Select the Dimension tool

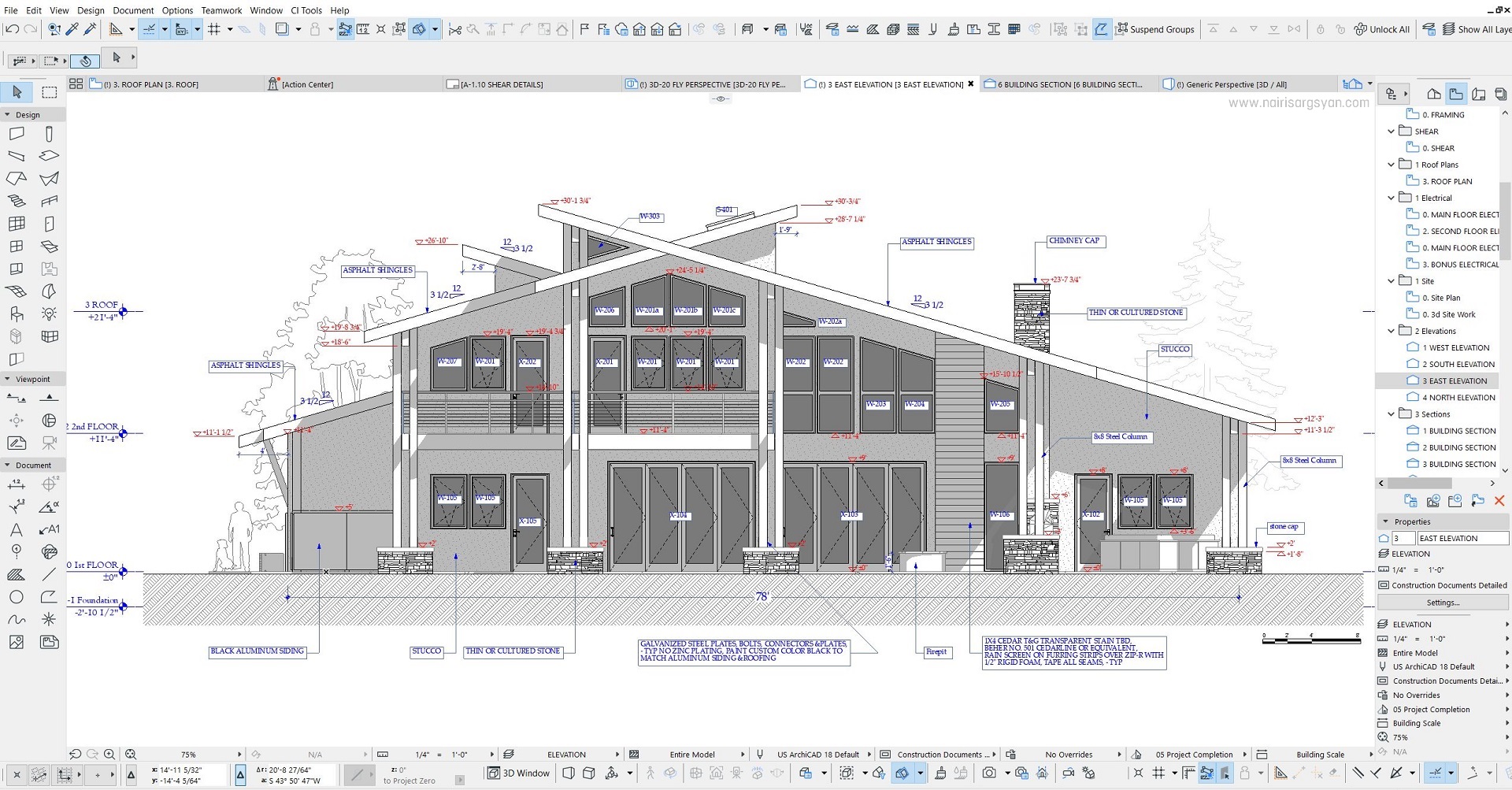click(x=17, y=484)
